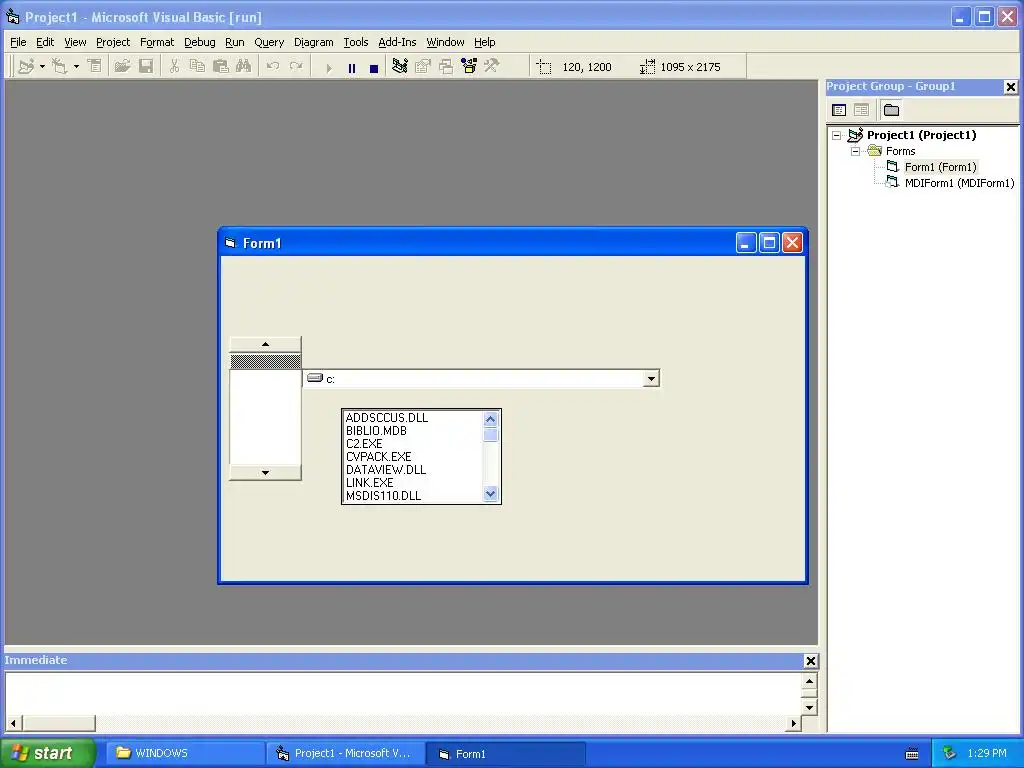Screen dimensions: 1024x768
Task: Click the Start (play) toolbar button
Action: tap(329, 67)
